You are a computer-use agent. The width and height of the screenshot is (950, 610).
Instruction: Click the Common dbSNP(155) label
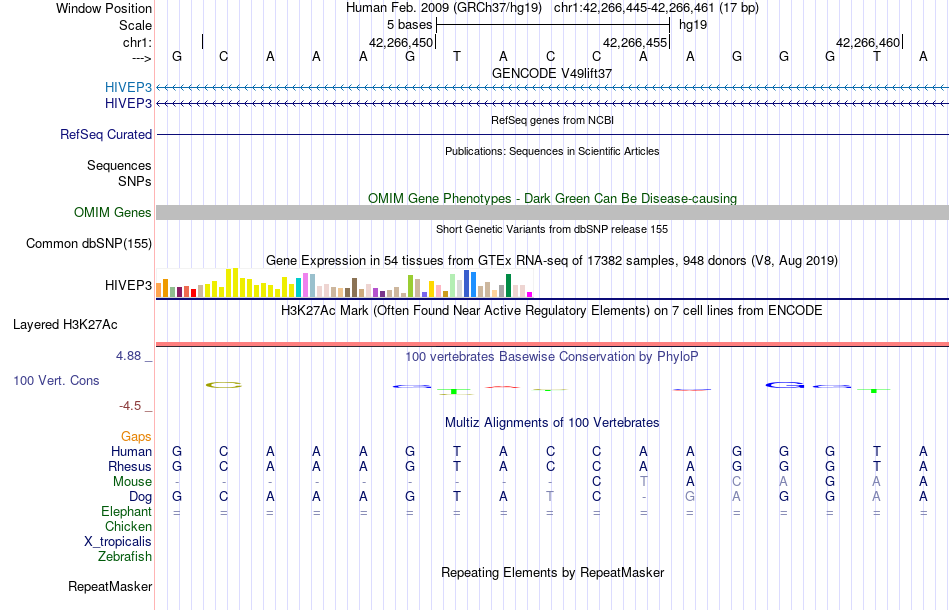point(88,244)
